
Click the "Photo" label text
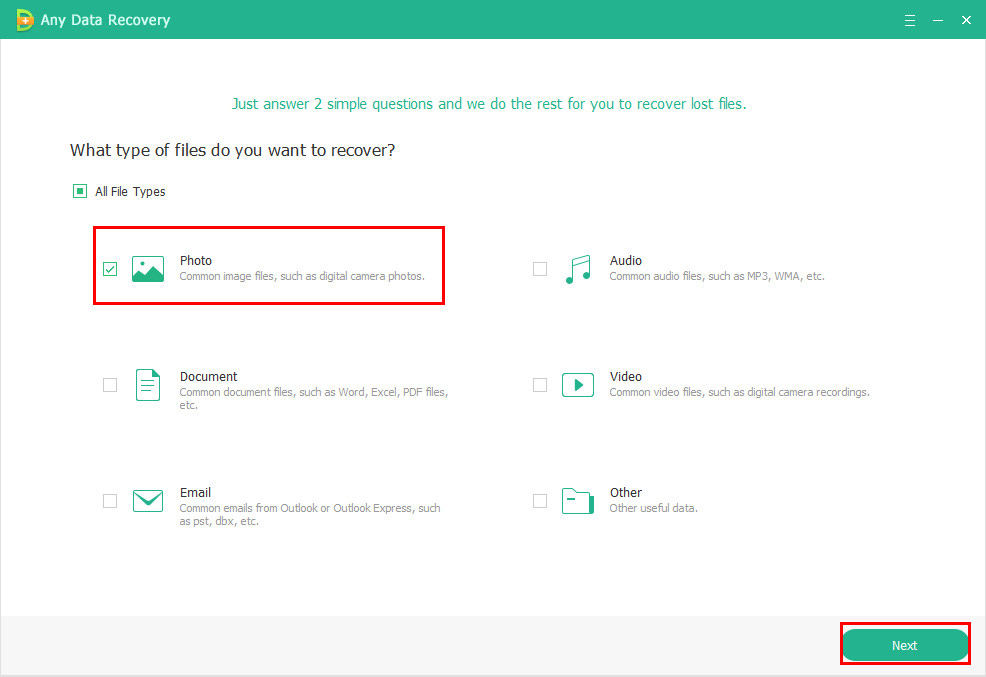(196, 260)
